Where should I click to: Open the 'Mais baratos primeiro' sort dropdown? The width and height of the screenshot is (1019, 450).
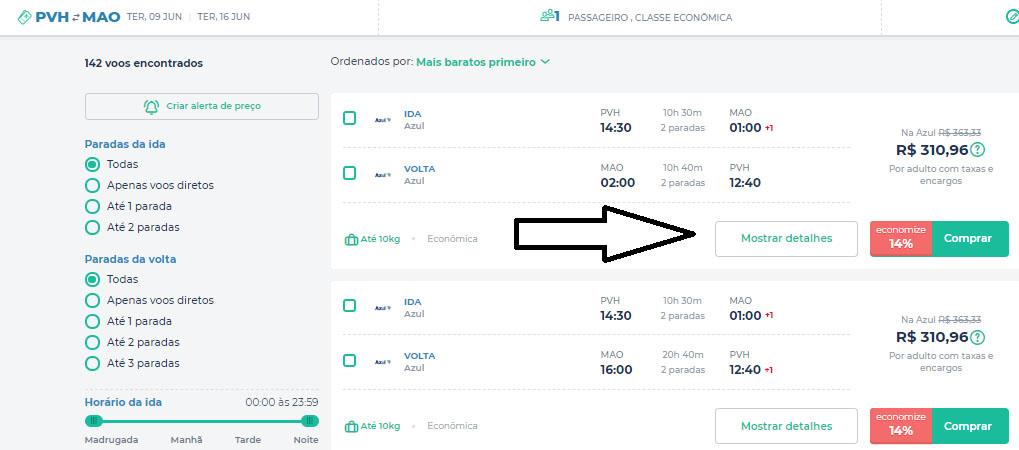483,62
